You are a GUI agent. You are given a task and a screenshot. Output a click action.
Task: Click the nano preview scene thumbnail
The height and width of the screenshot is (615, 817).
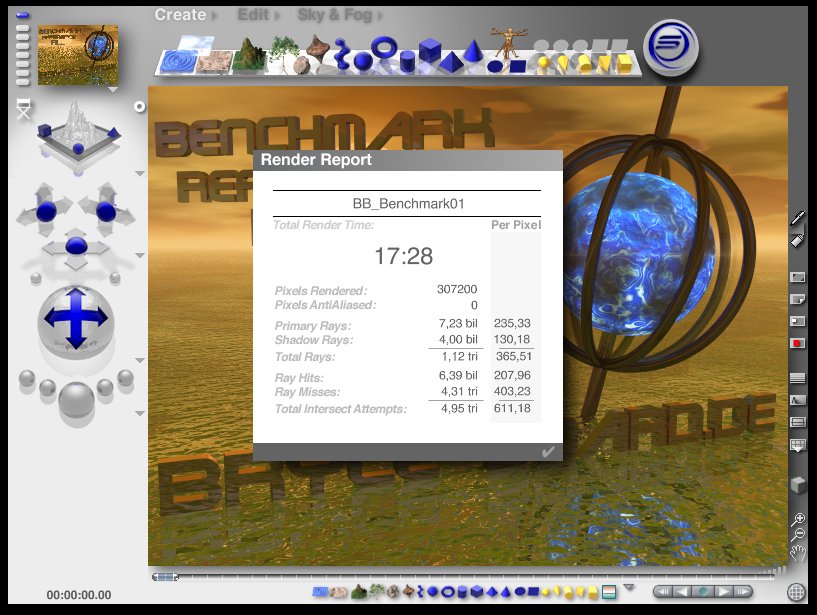(78, 55)
